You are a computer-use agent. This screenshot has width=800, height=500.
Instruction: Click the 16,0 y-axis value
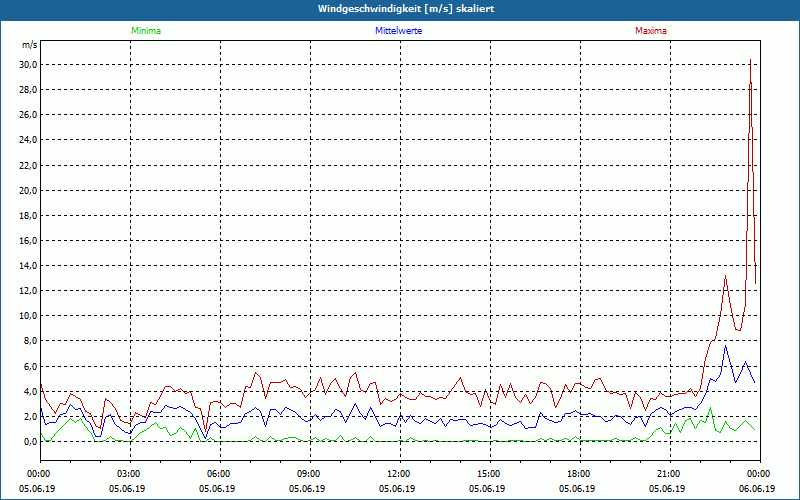coord(30,240)
